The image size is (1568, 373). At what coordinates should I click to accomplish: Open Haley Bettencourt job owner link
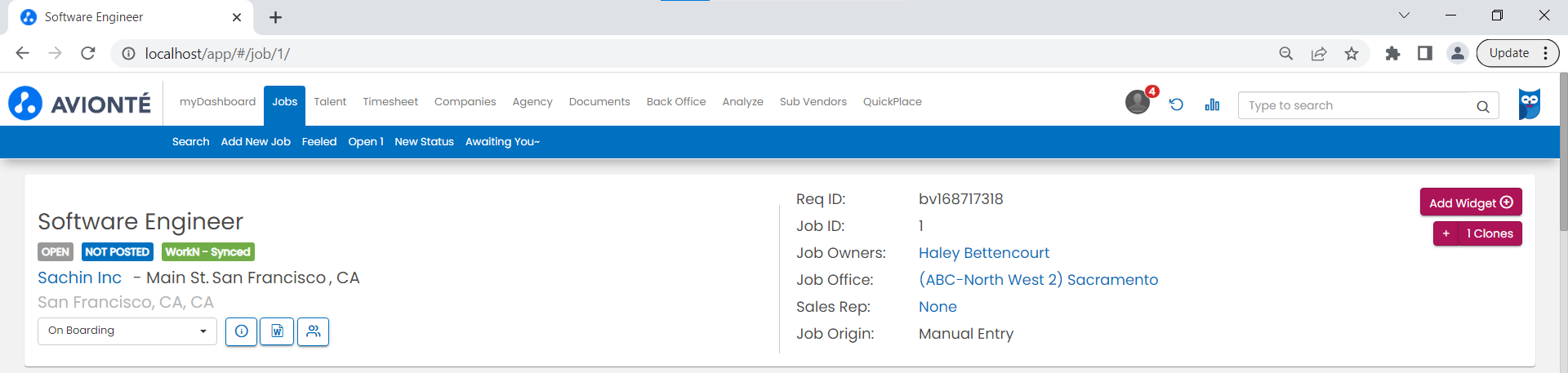coord(984,253)
